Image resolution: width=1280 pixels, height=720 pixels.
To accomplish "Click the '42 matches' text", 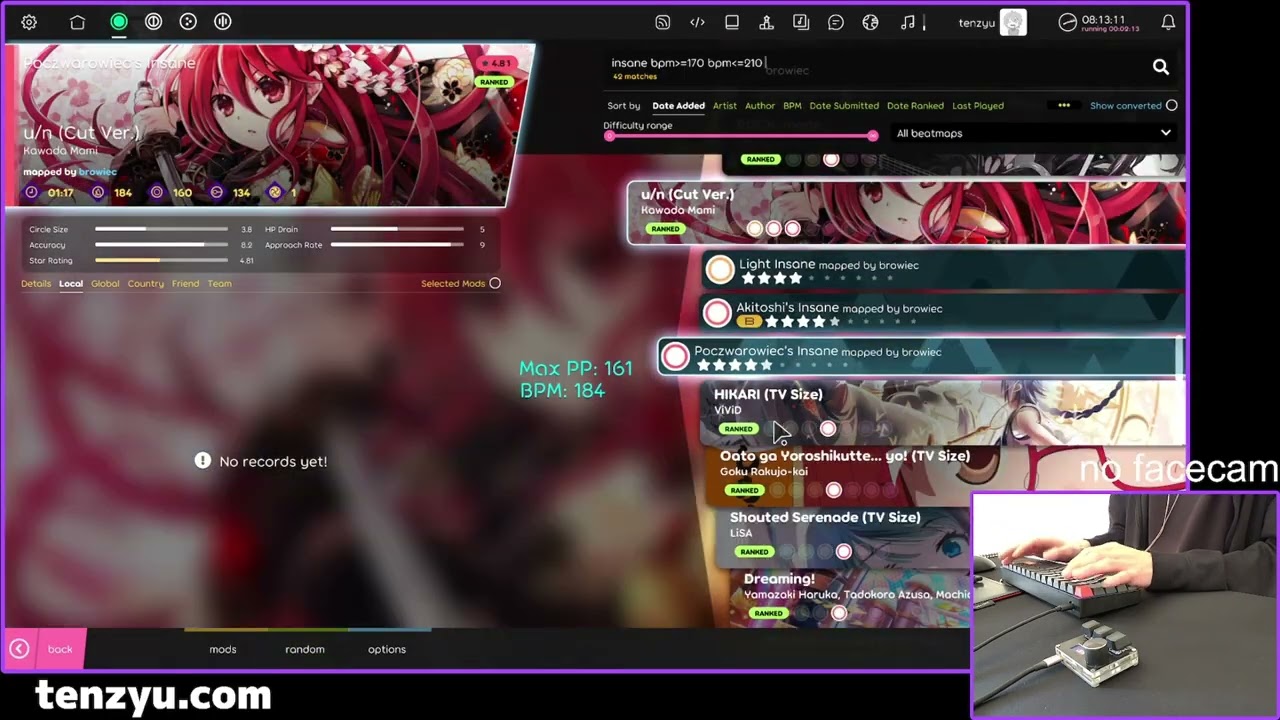I will pyautogui.click(x=635, y=77).
